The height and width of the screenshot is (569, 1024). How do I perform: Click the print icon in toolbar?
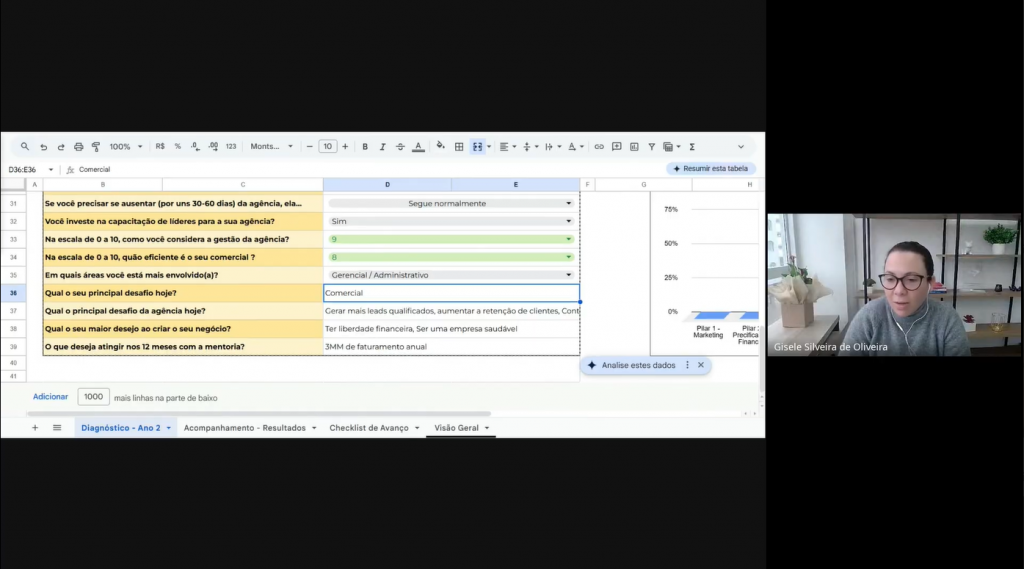click(79, 147)
